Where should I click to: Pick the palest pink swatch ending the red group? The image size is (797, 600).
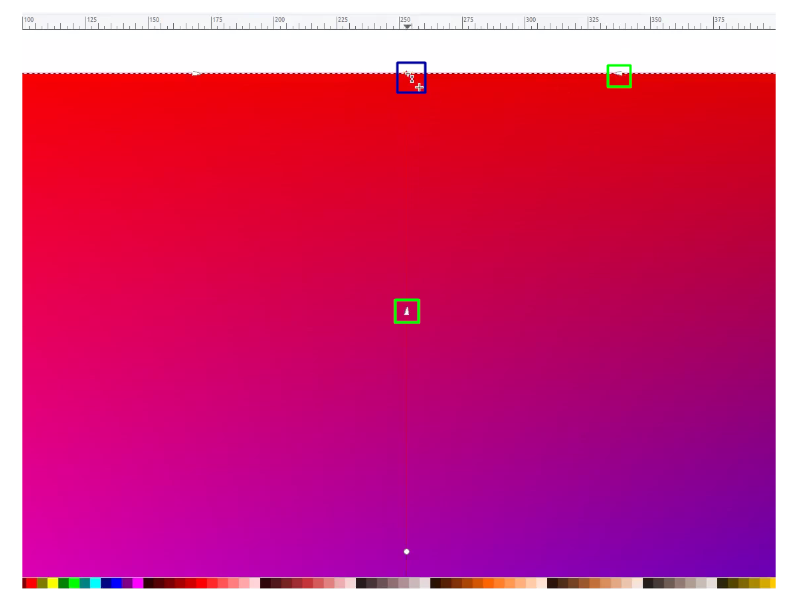pos(255,583)
